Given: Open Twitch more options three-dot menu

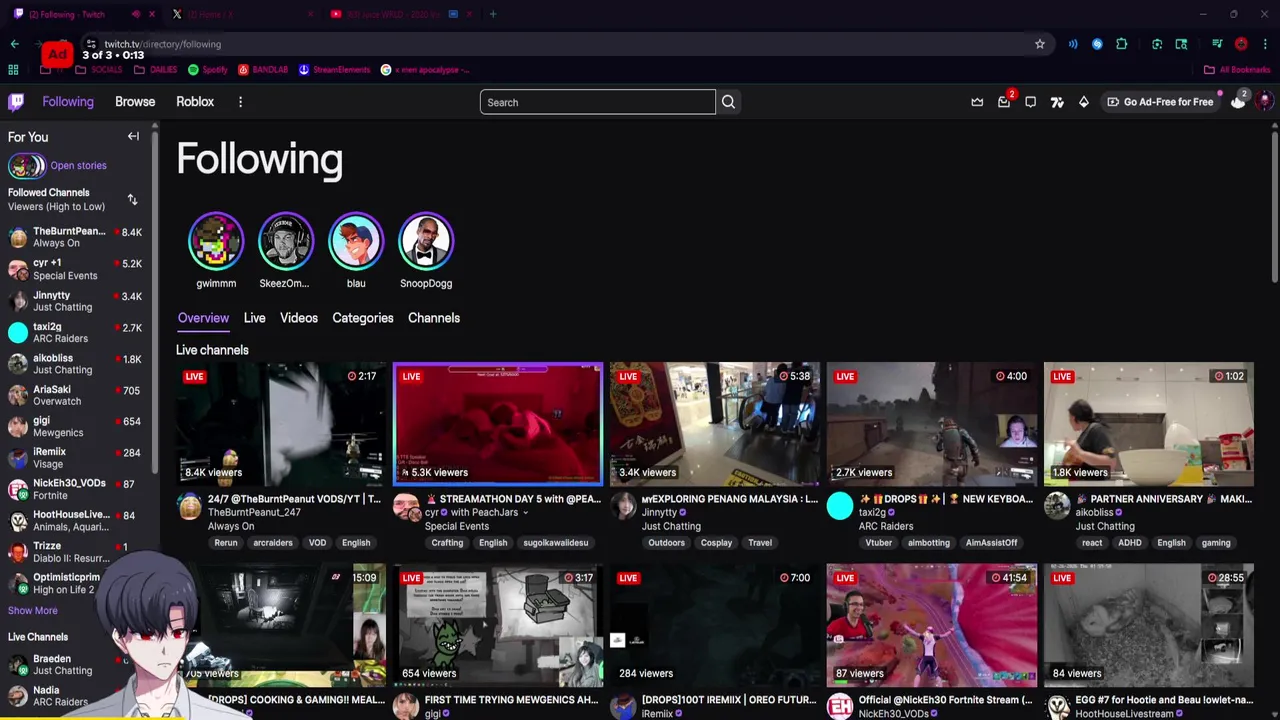Looking at the screenshot, I should pyautogui.click(x=240, y=102).
